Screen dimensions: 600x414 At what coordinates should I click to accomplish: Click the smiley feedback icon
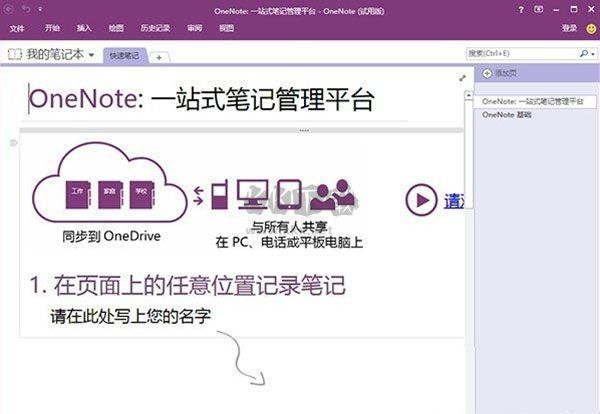(591, 29)
